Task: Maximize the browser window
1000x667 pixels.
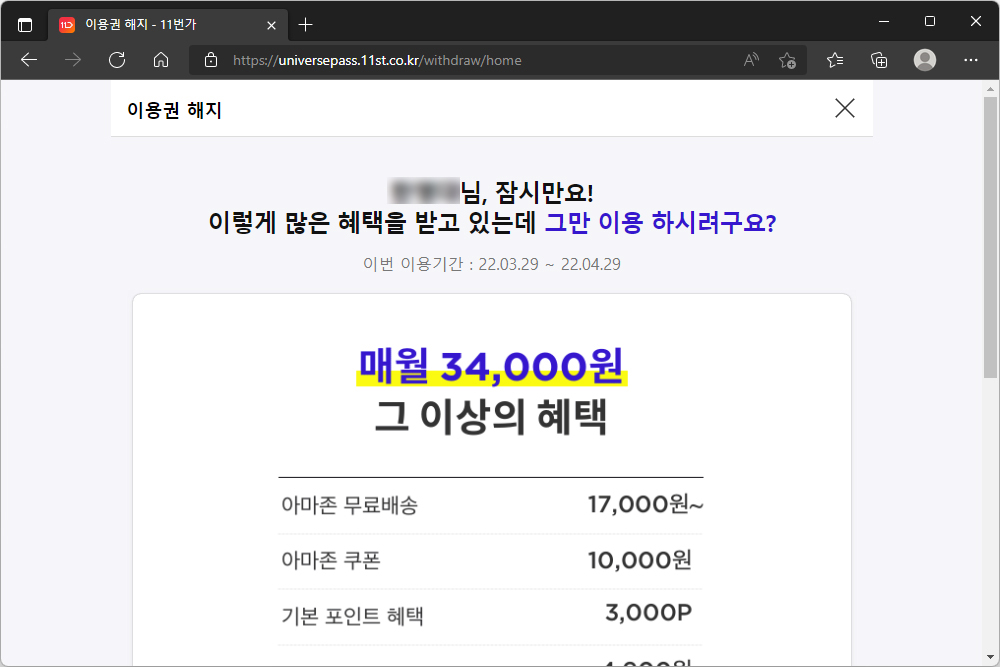Action: [930, 21]
